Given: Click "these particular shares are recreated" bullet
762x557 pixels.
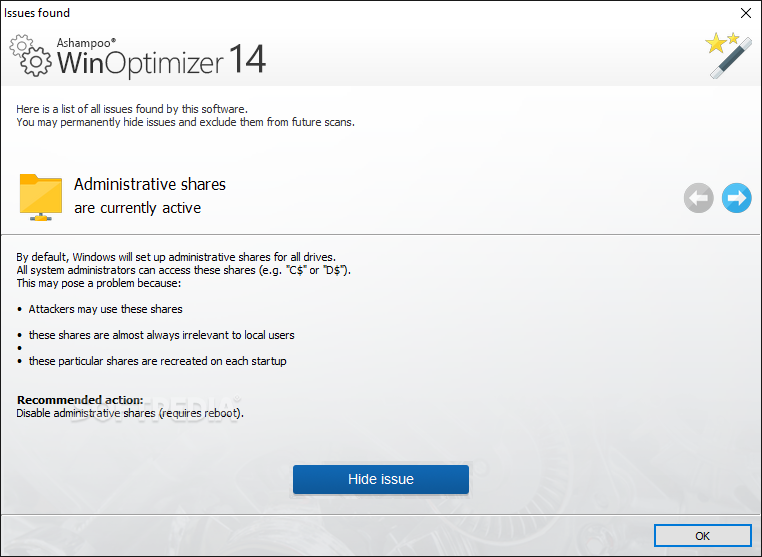Looking at the screenshot, I should (x=157, y=361).
